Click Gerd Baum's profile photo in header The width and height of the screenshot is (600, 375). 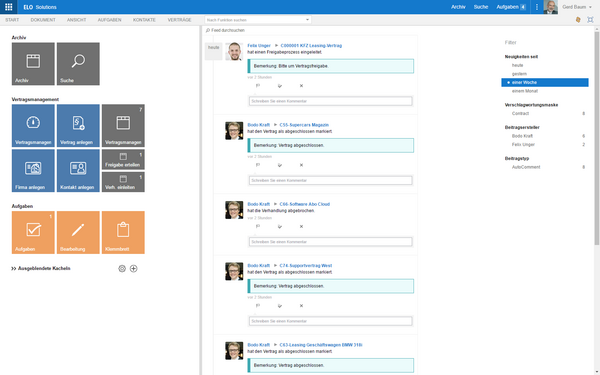coord(551,7)
